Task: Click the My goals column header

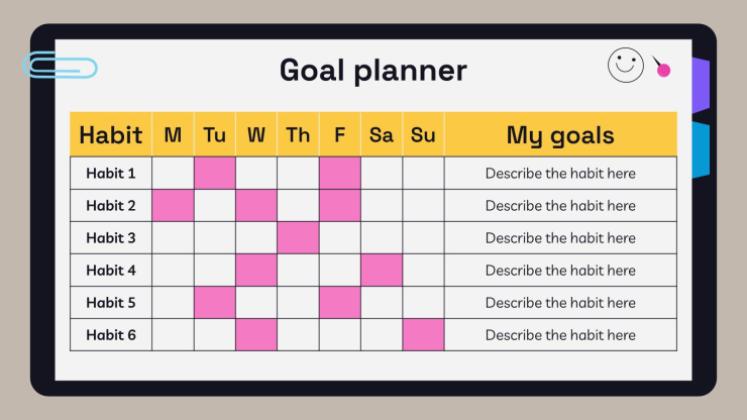Action: click(x=560, y=135)
